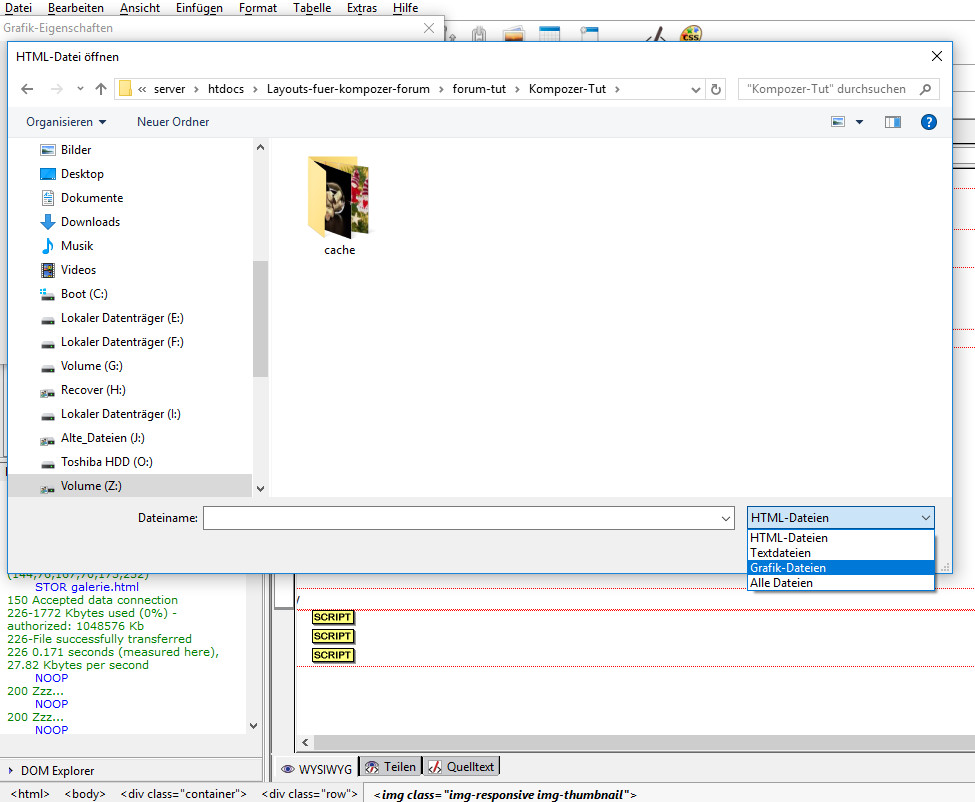
Task: Click the up one folder arrow
Action: click(100, 89)
